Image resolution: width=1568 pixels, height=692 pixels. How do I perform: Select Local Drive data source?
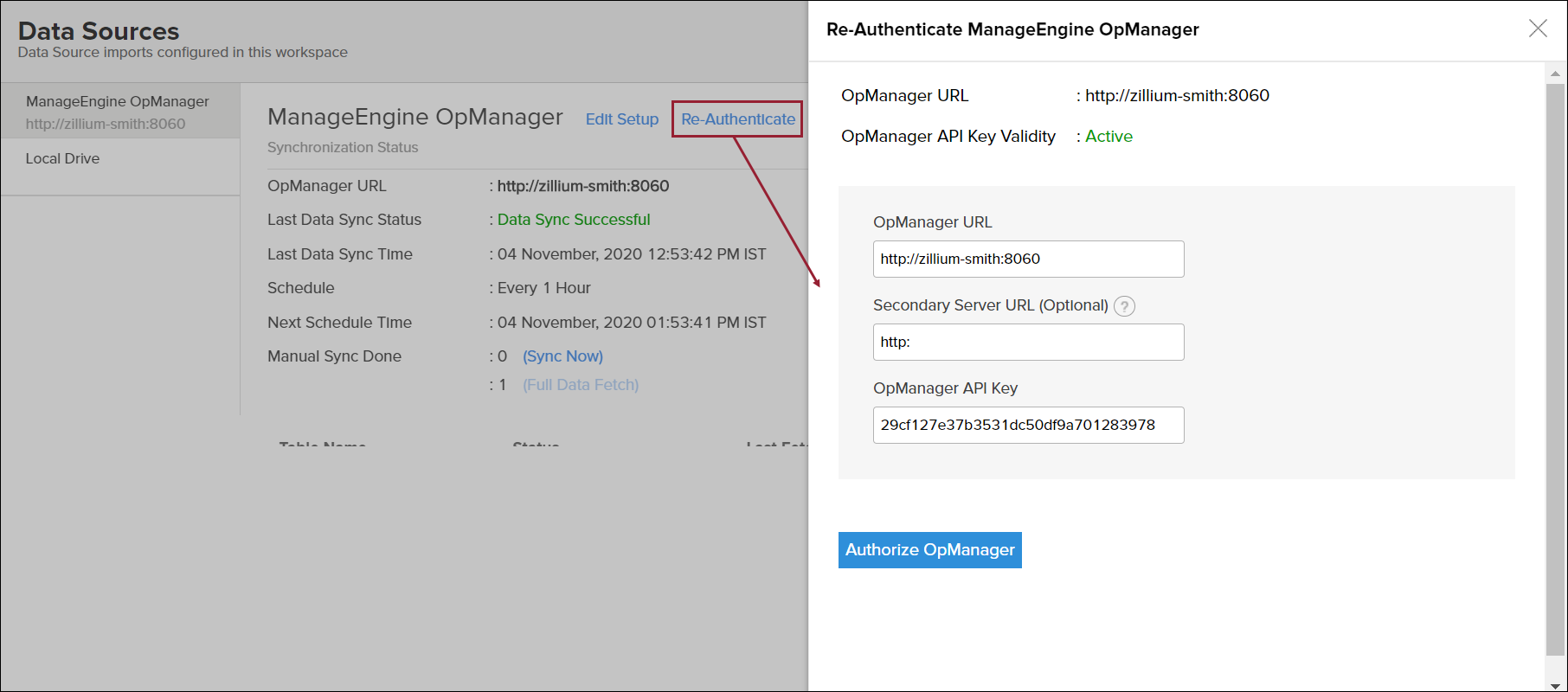(x=62, y=158)
